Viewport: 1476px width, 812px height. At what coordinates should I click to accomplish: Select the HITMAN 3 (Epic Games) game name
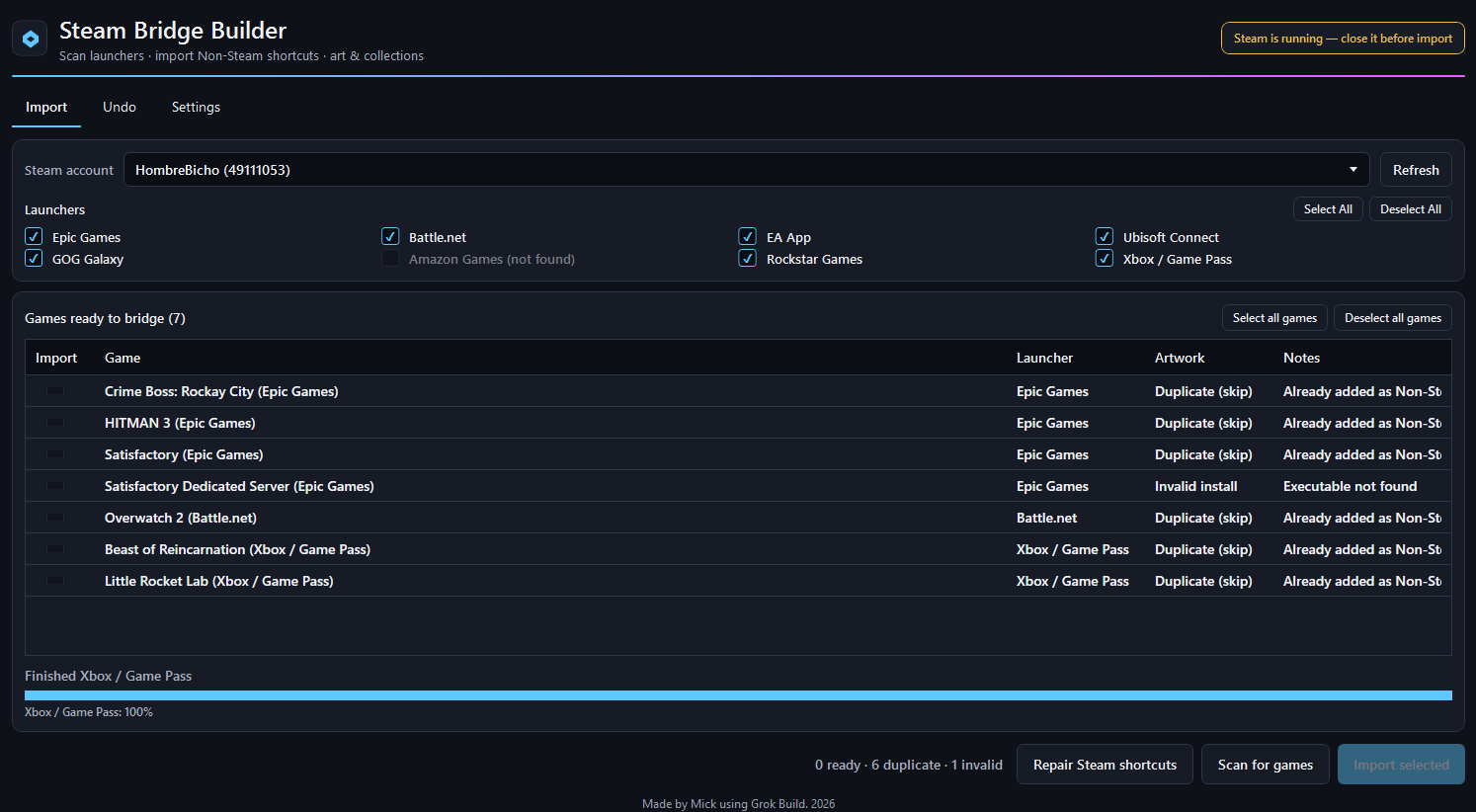[x=180, y=423]
